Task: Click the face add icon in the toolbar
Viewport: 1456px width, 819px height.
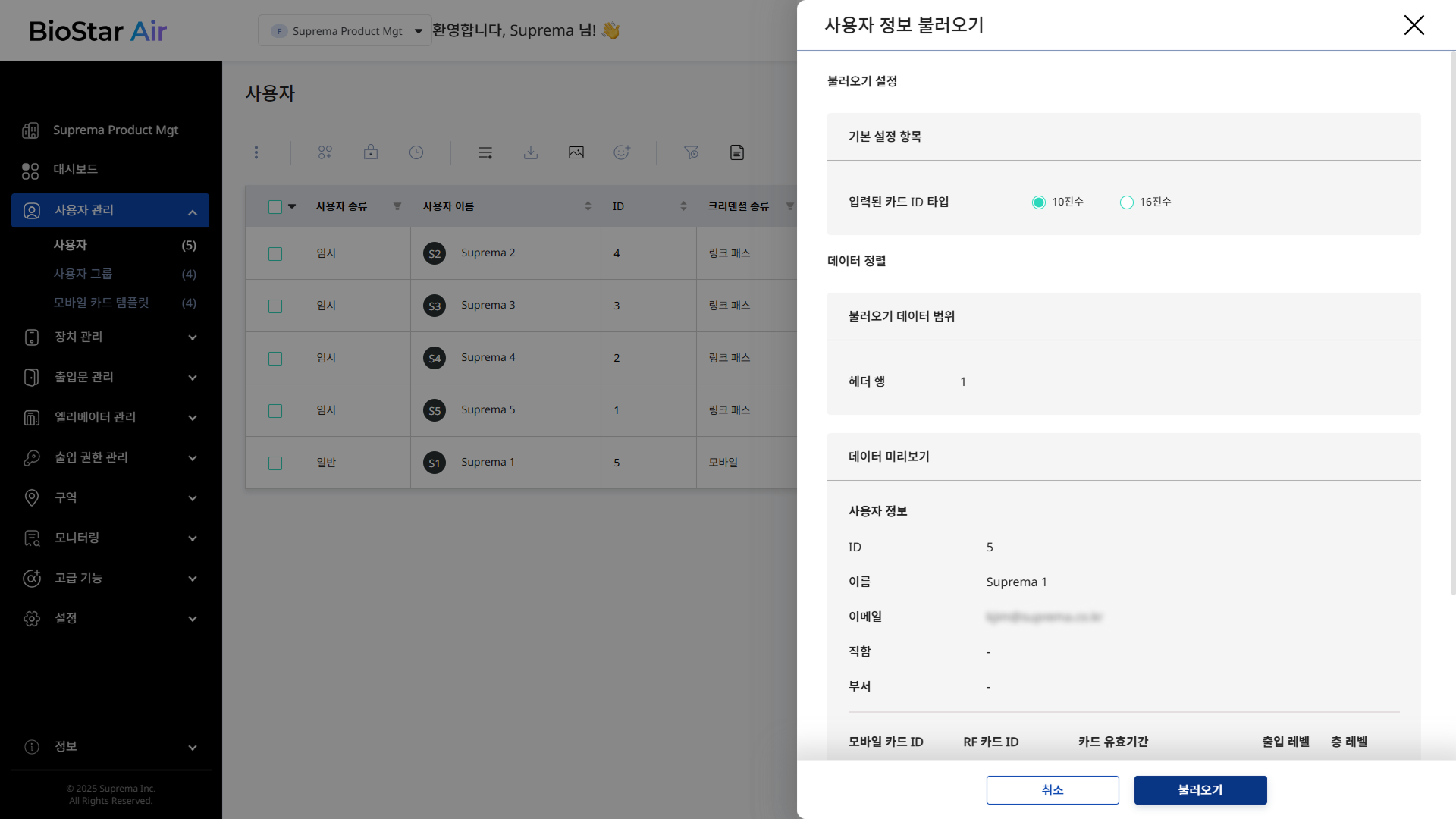Action: coord(622,152)
